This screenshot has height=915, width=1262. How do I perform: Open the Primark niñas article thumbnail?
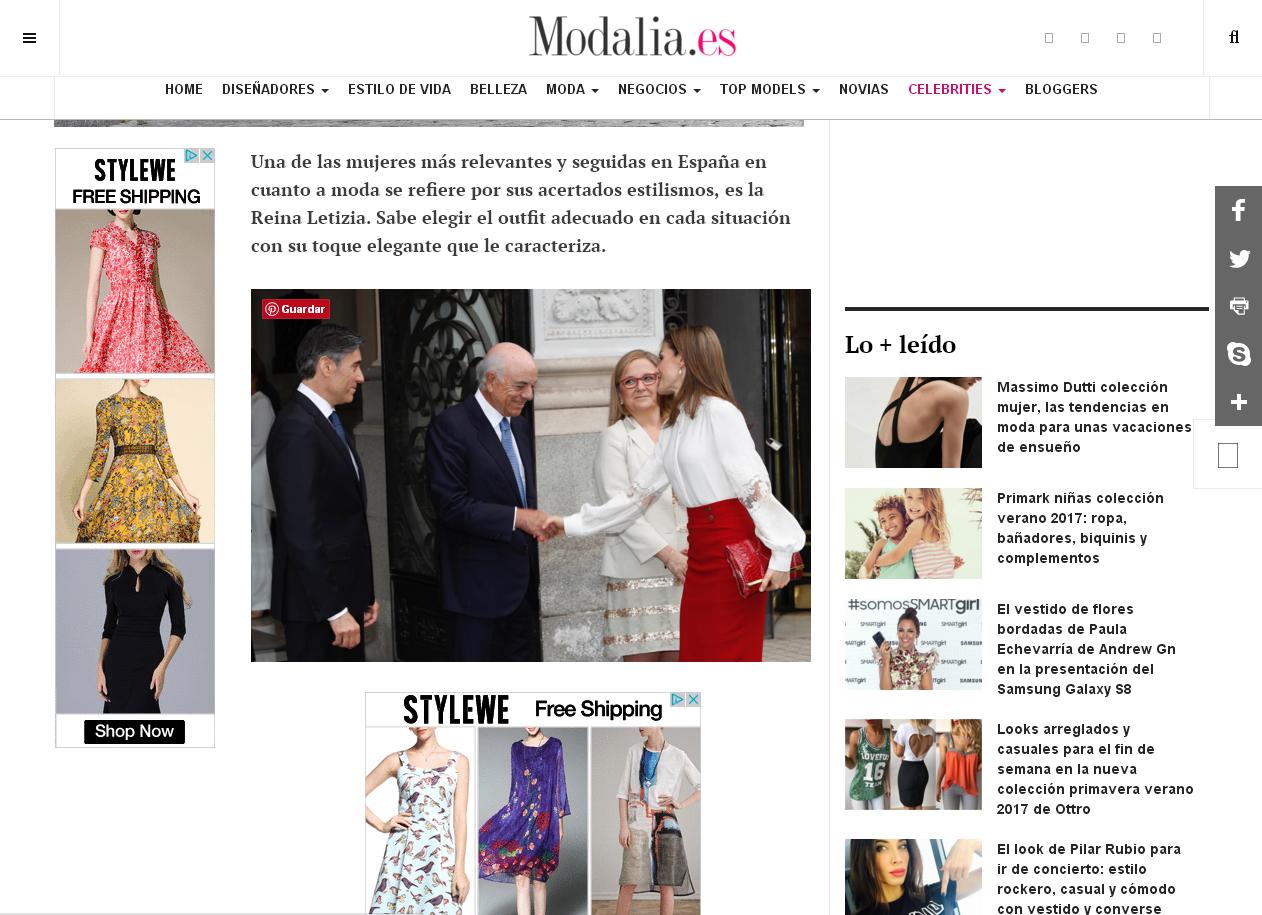pyautogui.click(x=913, y=533)
